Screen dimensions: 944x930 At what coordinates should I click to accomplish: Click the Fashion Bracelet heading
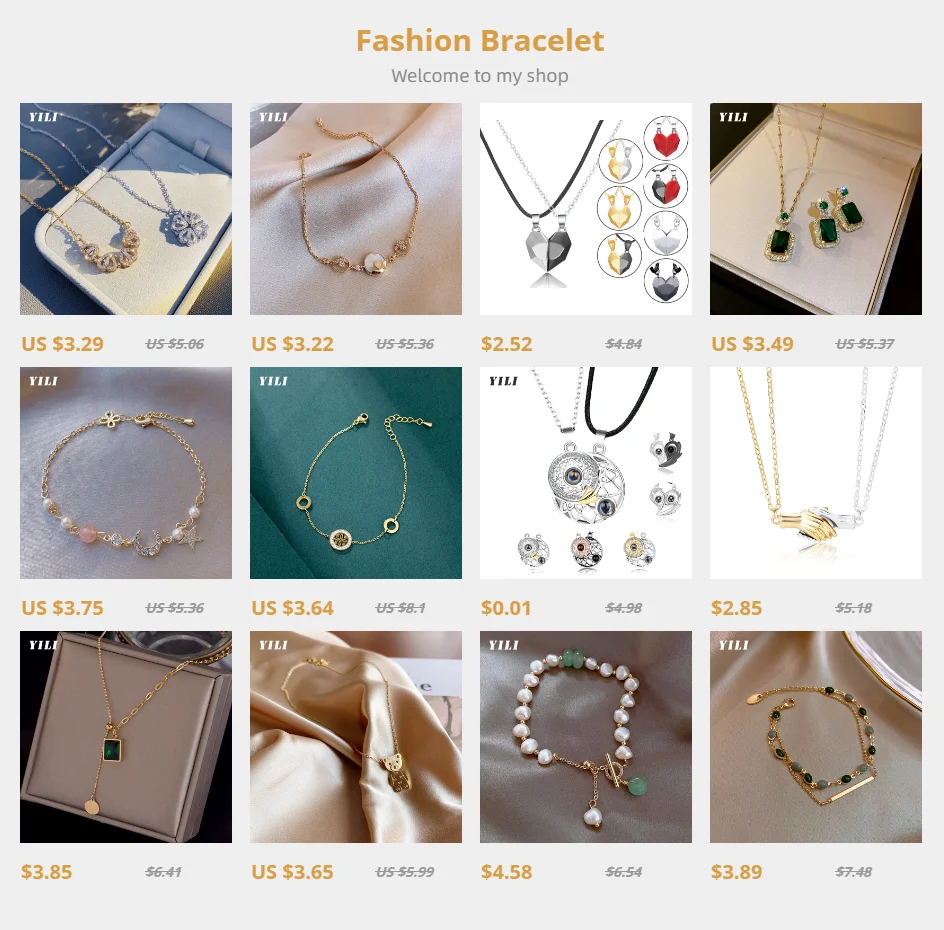[x=480, y=41]
